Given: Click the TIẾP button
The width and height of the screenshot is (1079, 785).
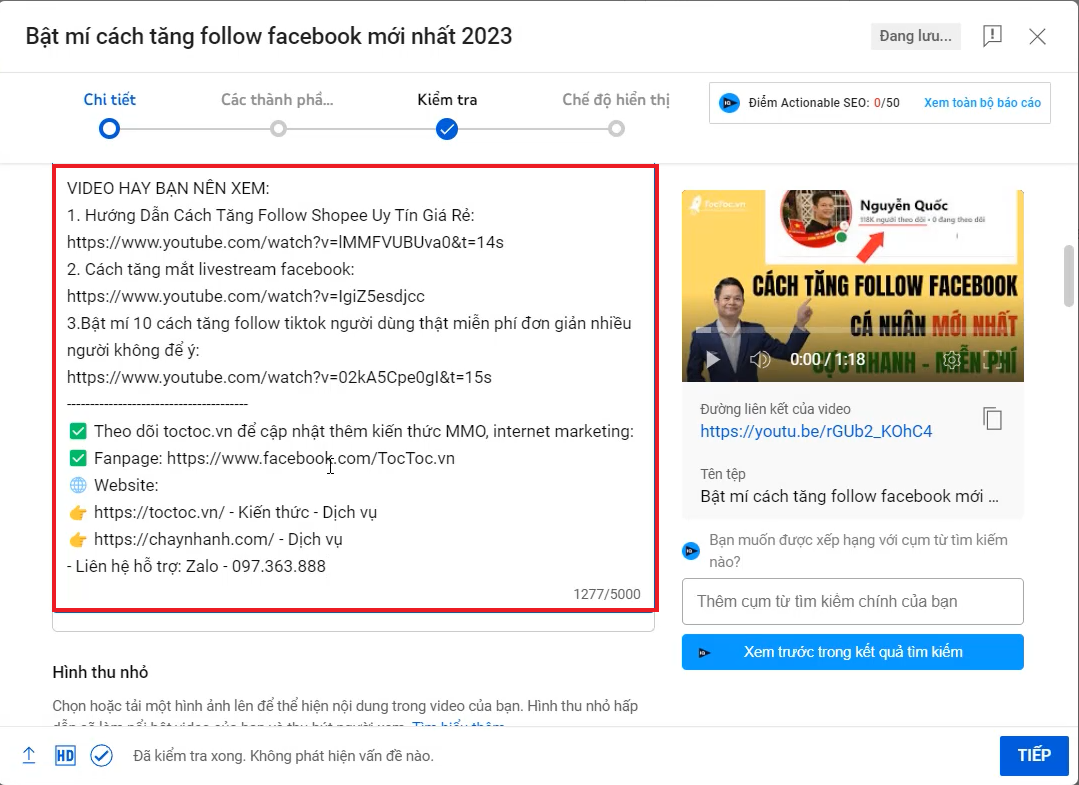Looking at the screenshot, I should click(1033, 755).
